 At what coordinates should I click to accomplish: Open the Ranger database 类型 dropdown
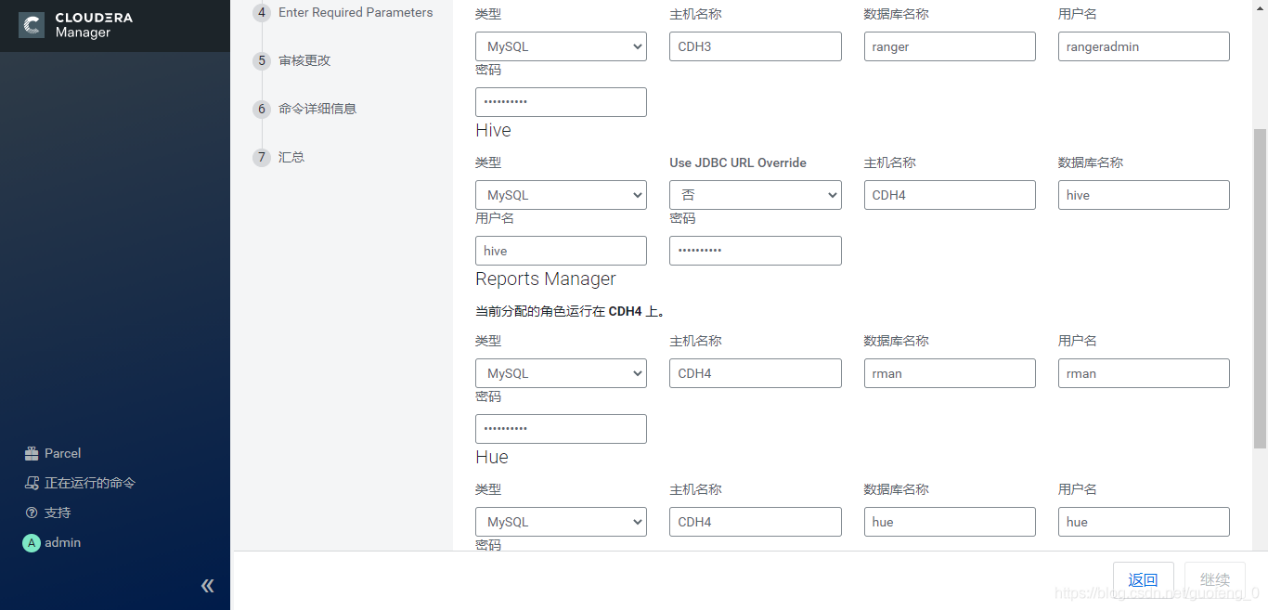[x=560, y=46]
